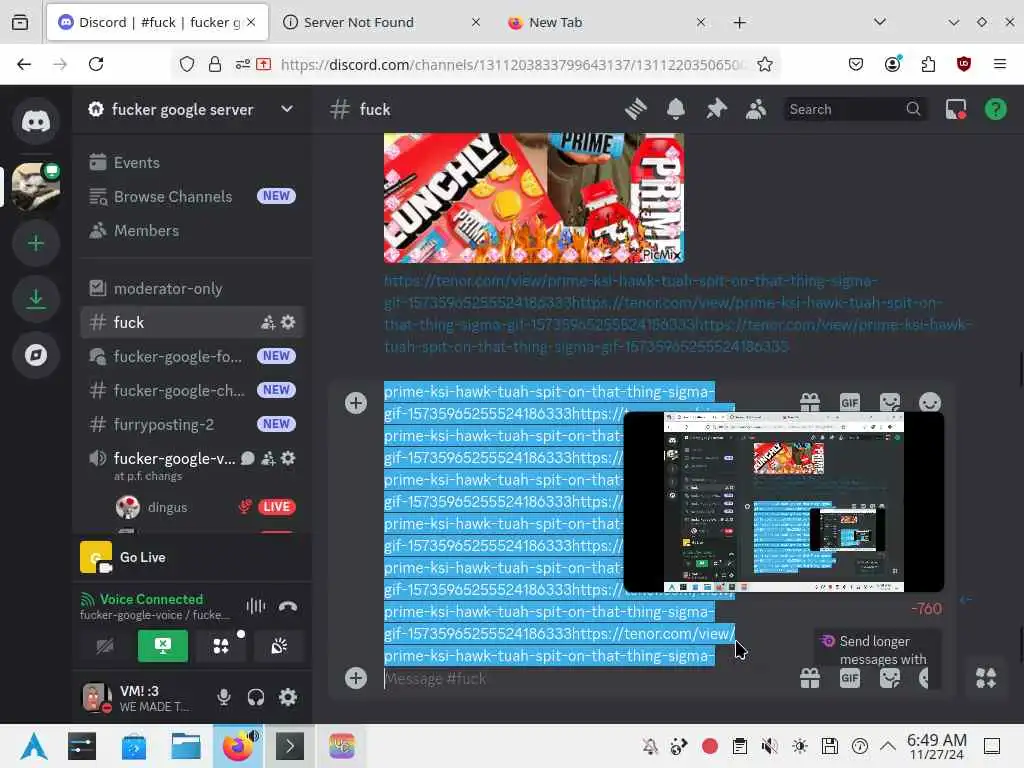
Task: Open tenor.com prime-ksi link in chat
Action: tap(678, 313)
